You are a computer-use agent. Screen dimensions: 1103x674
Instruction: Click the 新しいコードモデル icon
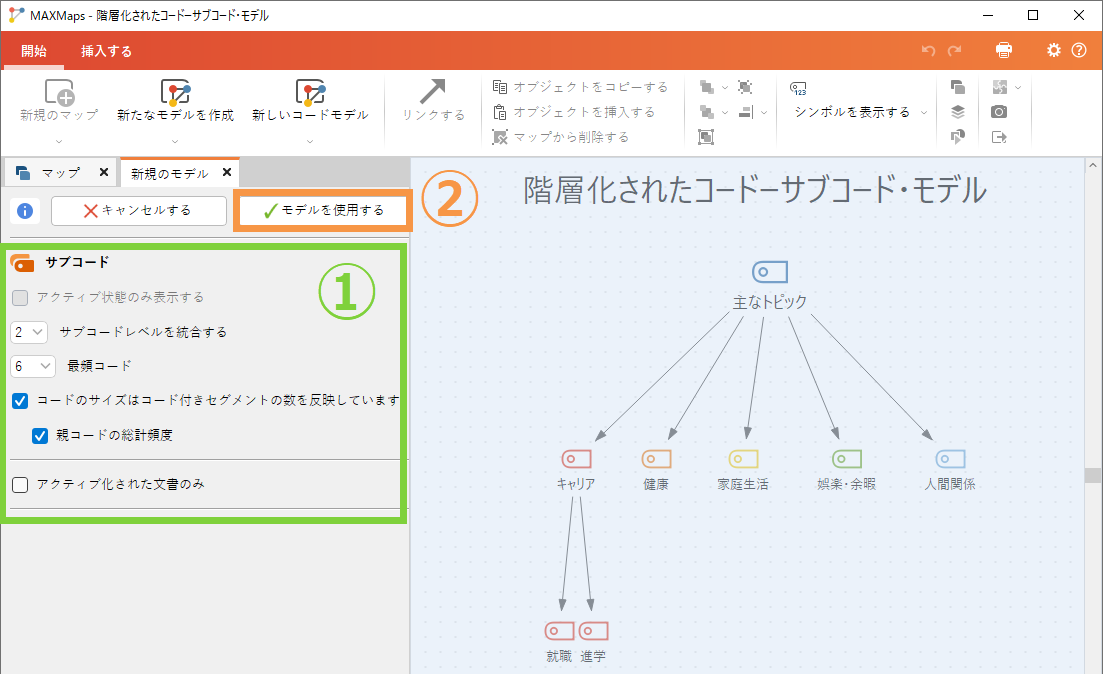click(310, 92)
